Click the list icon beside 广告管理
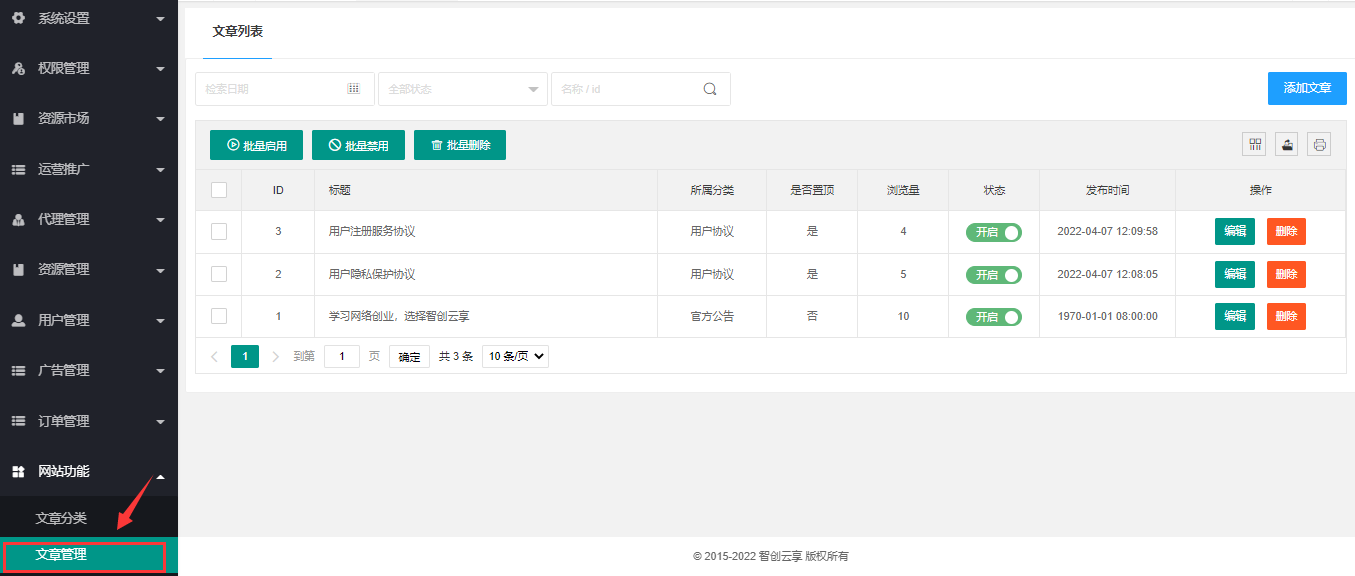 point(18,370)
